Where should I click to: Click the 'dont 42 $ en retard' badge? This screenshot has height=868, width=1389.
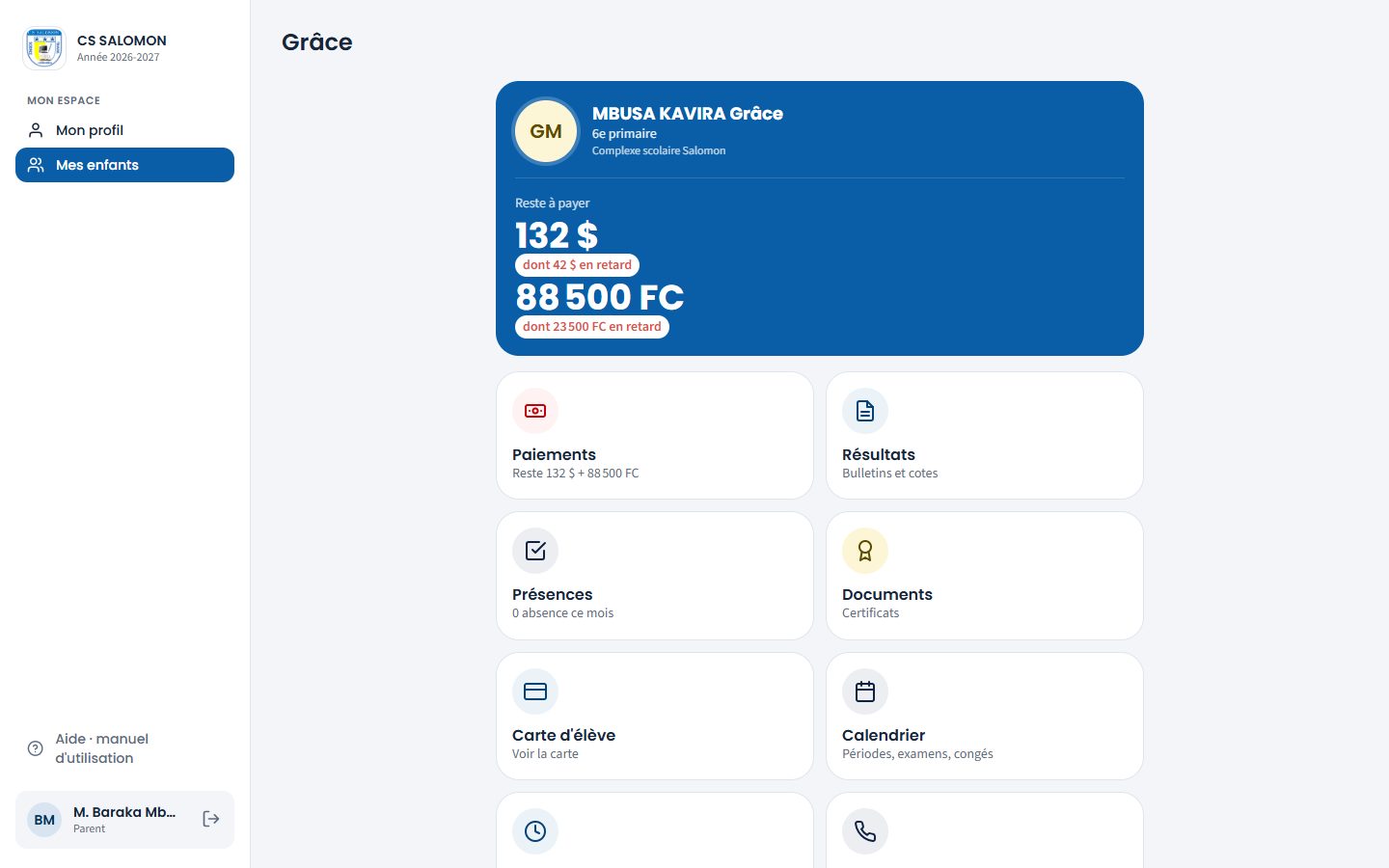pos(577,265)
